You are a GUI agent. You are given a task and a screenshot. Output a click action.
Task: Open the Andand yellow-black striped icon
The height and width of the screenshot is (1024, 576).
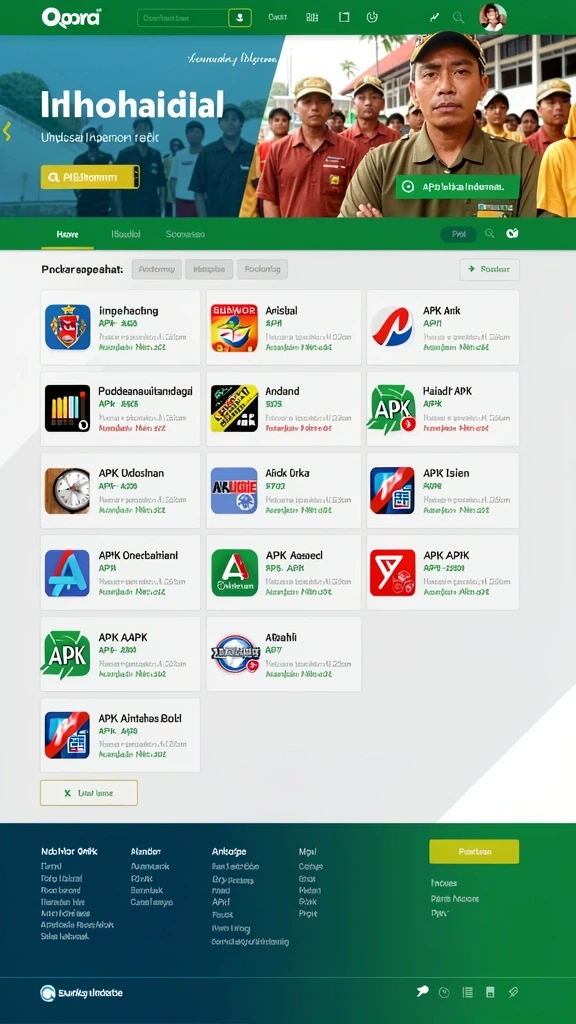click(234, 408)
